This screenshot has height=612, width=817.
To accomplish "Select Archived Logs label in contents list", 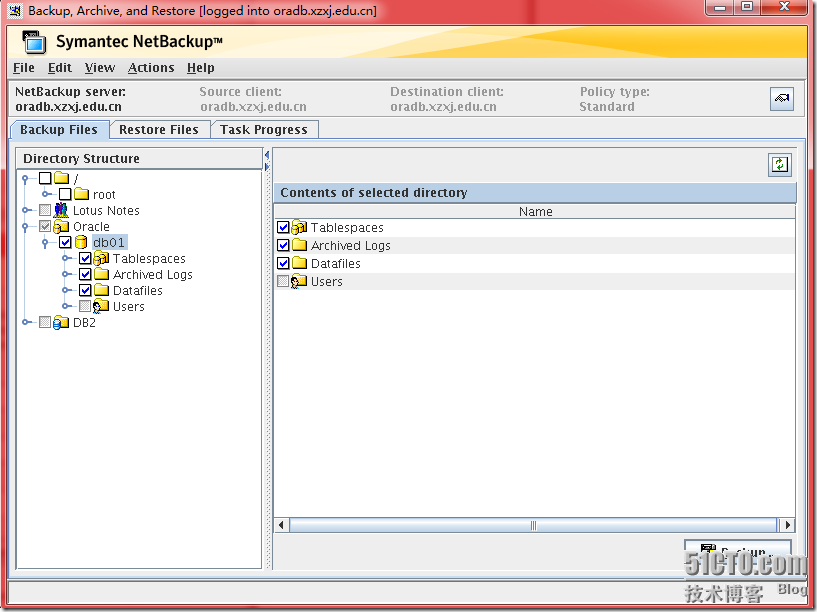I will (x=351, y=245).
